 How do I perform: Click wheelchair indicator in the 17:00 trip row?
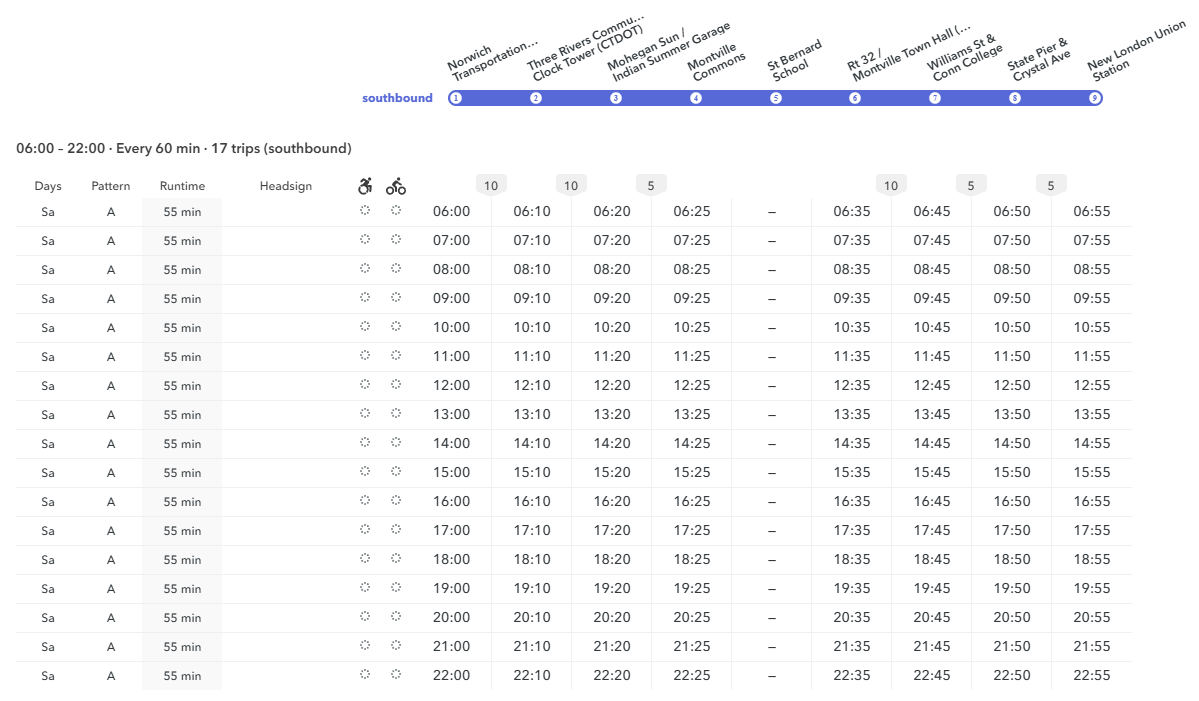tap(365, 529)
